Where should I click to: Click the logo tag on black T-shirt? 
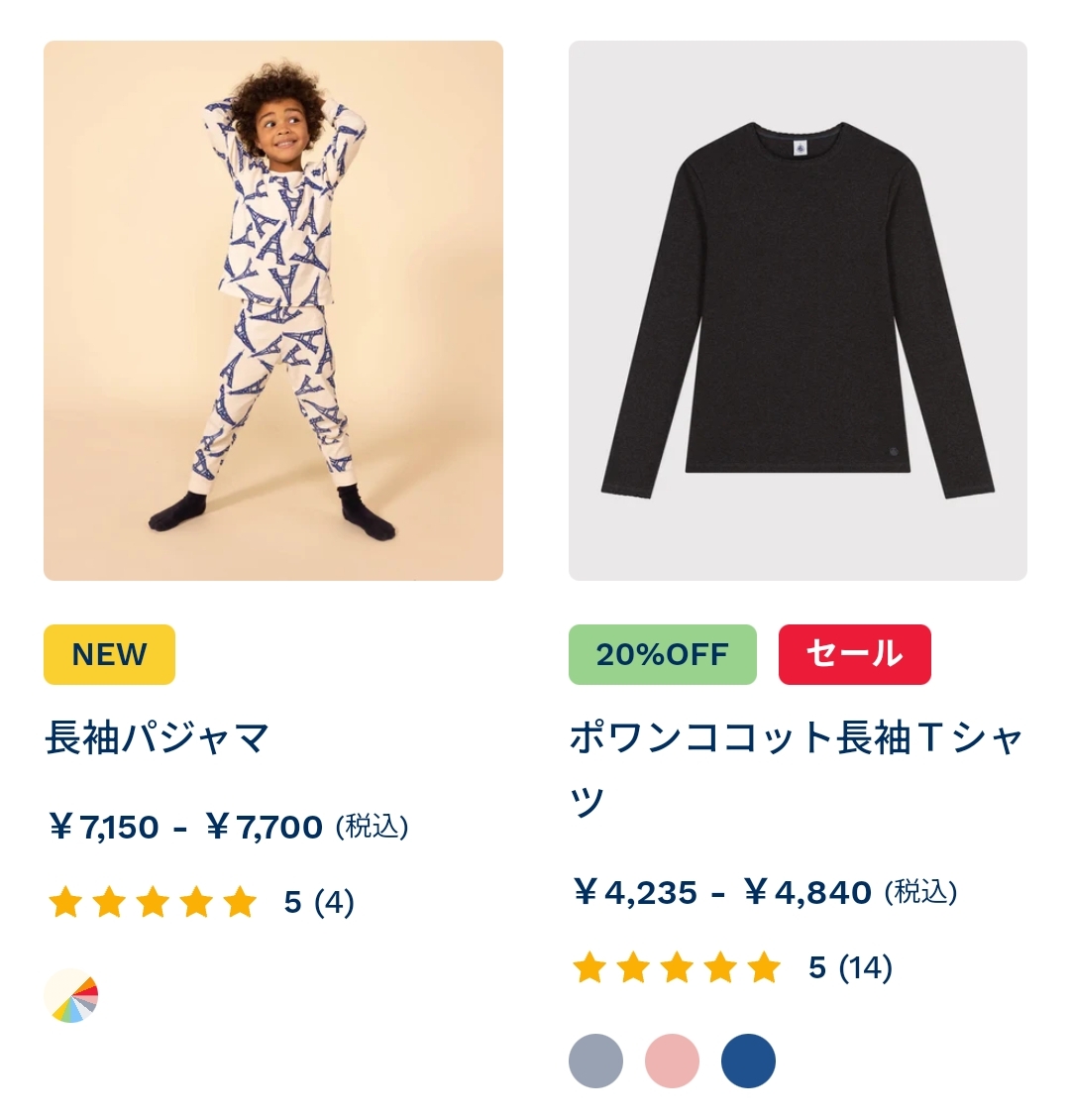(x=800, y=150)
